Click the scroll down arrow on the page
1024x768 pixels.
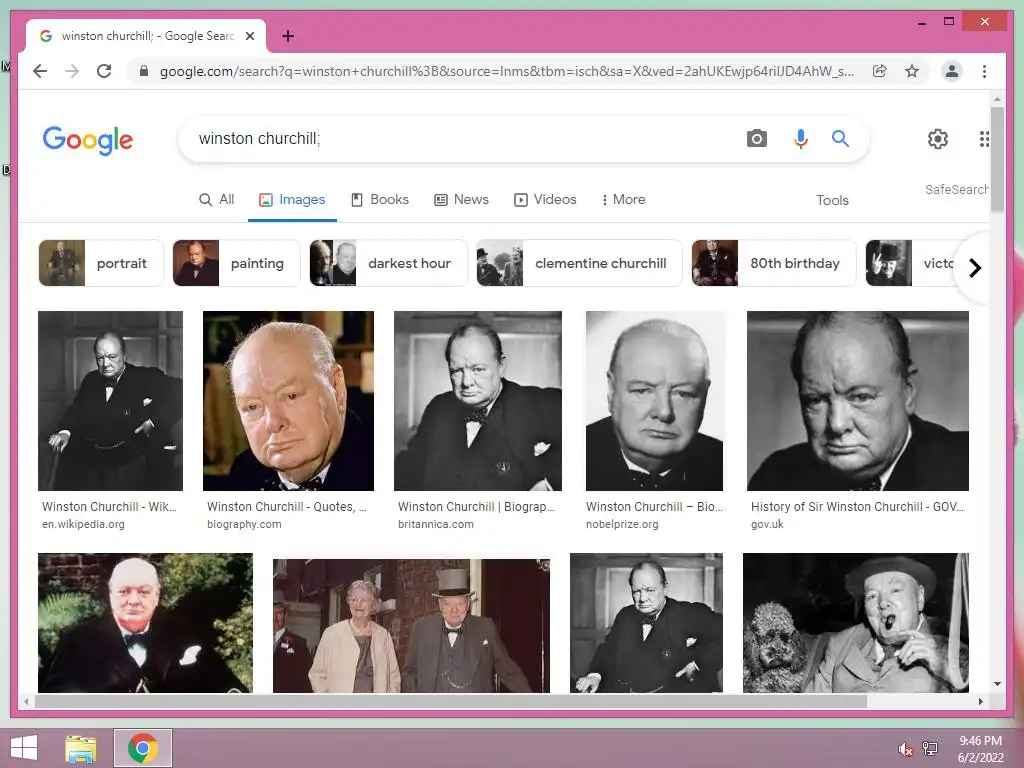[997, 684]
